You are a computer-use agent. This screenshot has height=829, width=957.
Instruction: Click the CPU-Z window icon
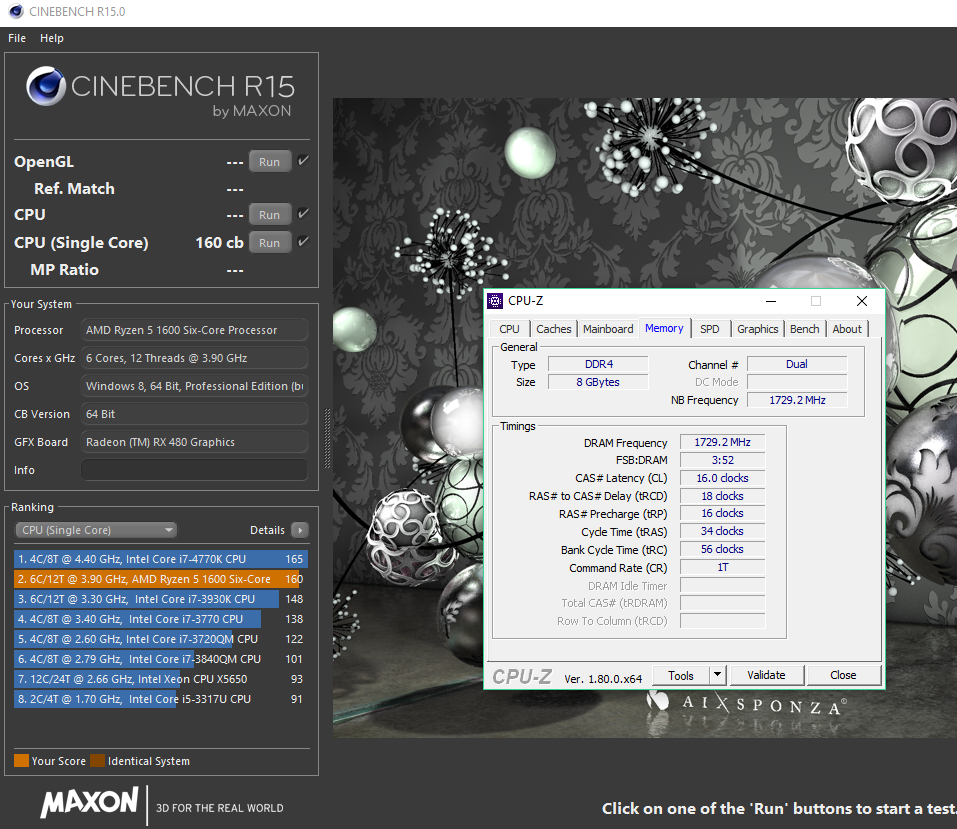496,301
